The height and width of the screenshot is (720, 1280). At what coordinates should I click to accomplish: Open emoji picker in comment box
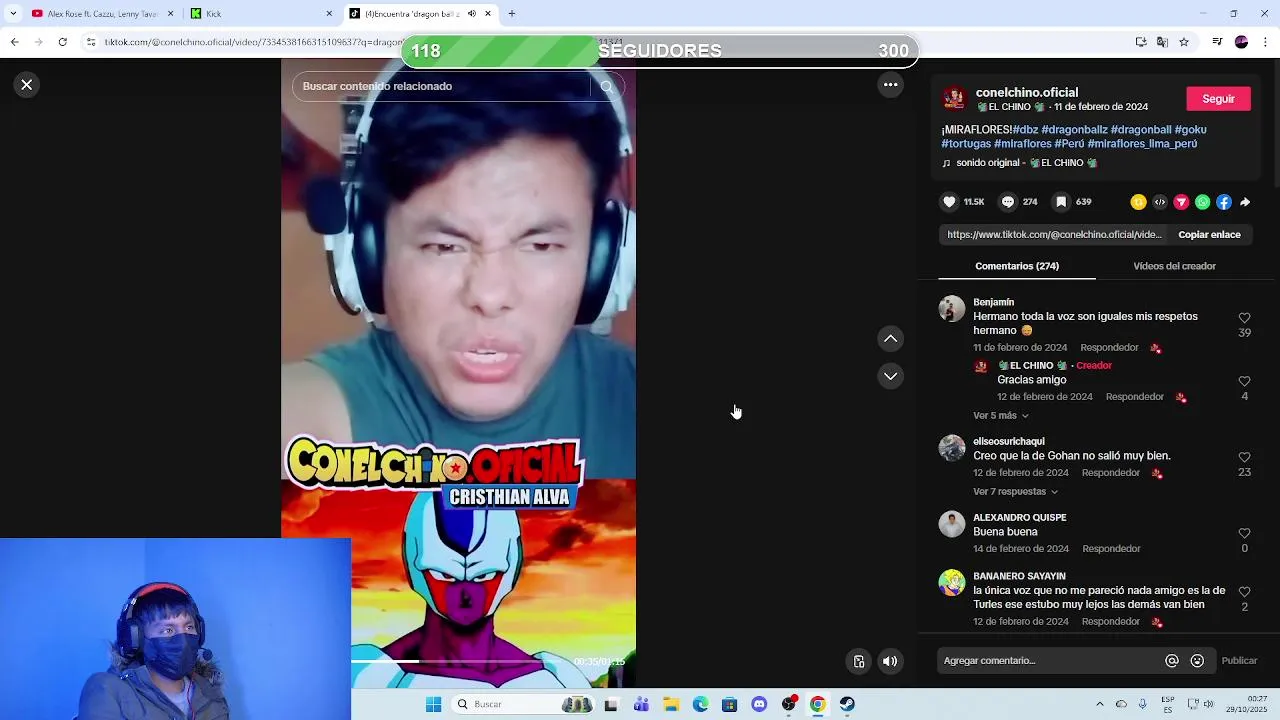tap(1197, 661)
